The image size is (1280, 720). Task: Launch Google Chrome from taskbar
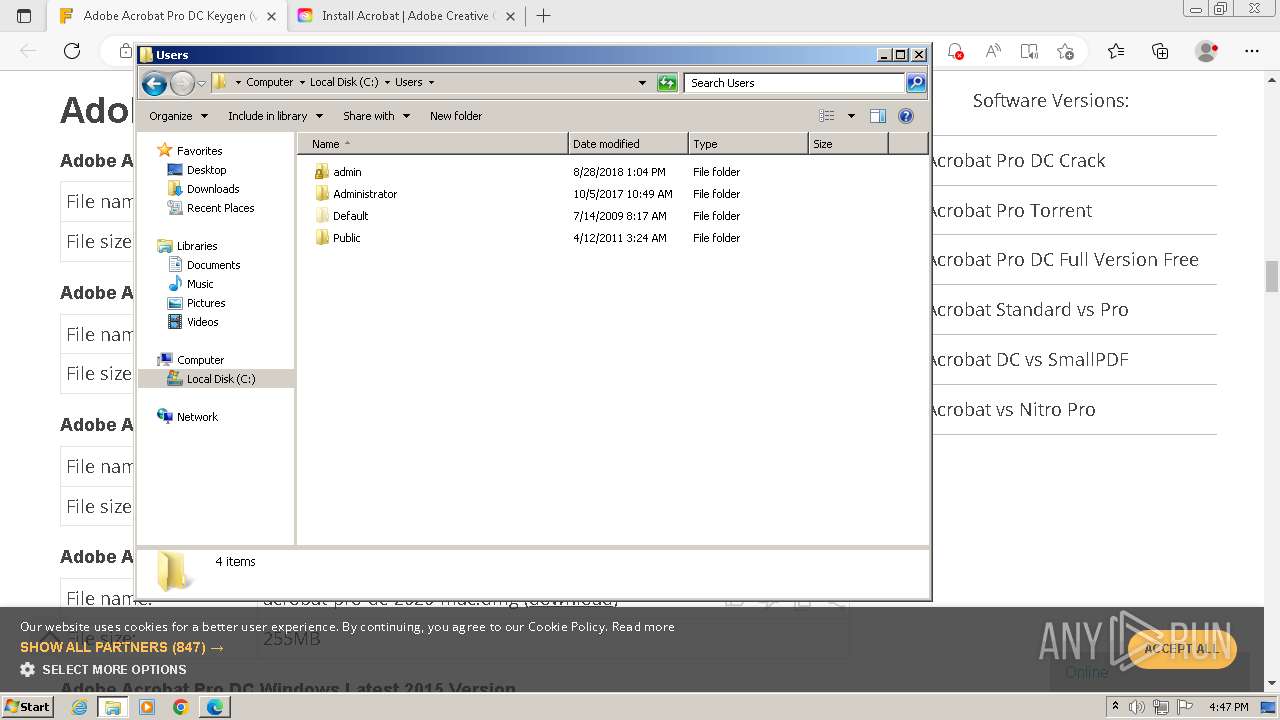180,707
